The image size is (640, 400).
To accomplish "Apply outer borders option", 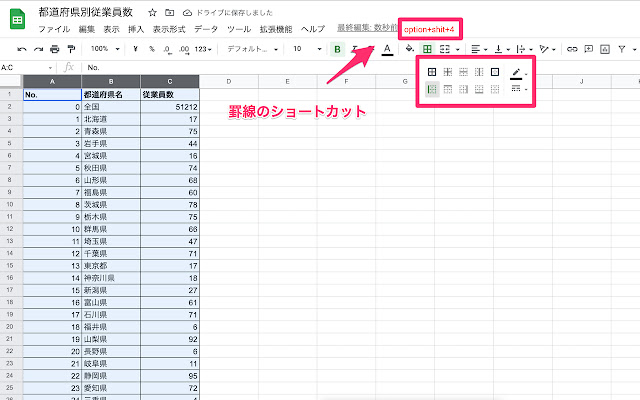I will 495,72.
